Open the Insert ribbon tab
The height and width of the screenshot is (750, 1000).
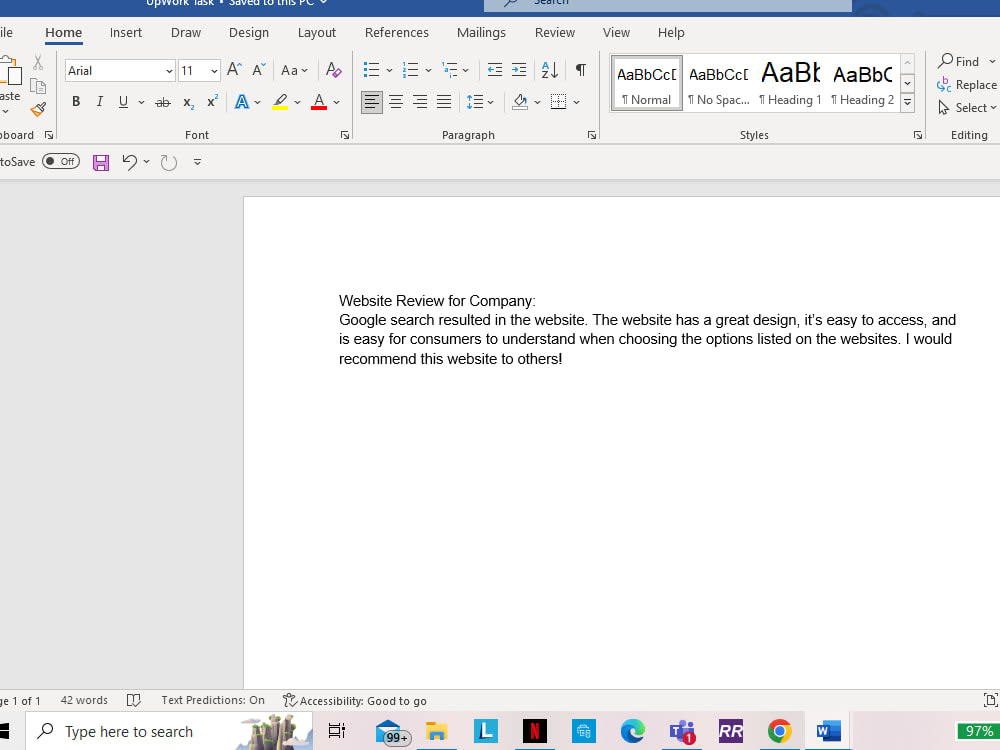(x=126, y=33)
